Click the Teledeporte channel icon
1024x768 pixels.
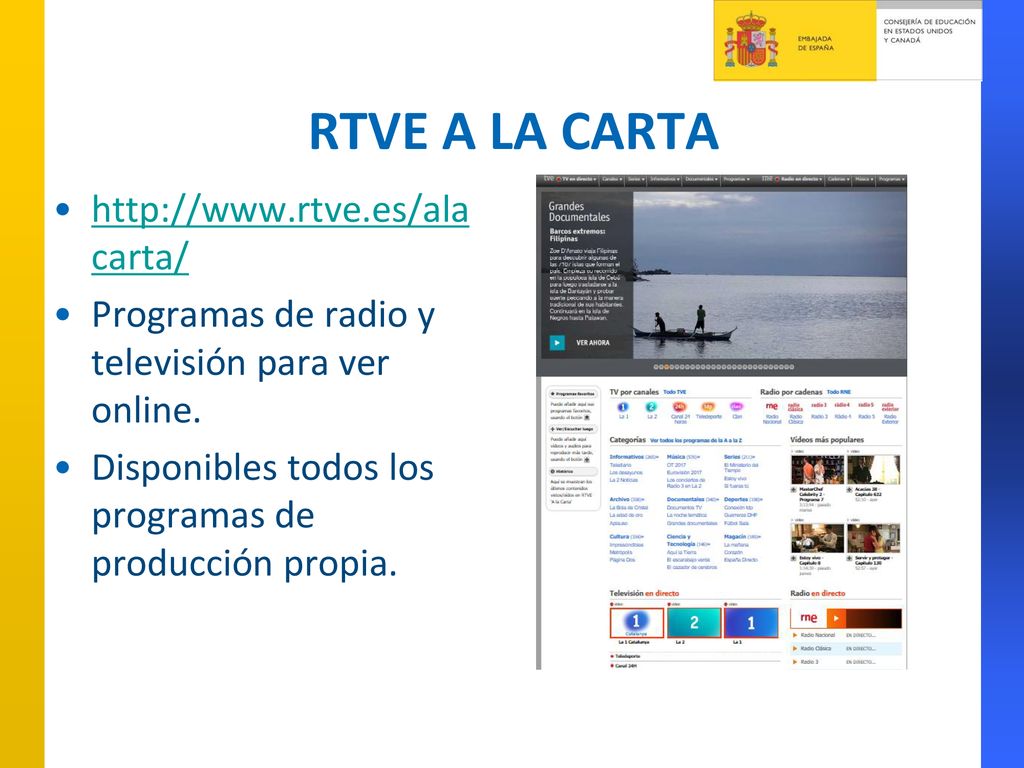click(708, 407)
